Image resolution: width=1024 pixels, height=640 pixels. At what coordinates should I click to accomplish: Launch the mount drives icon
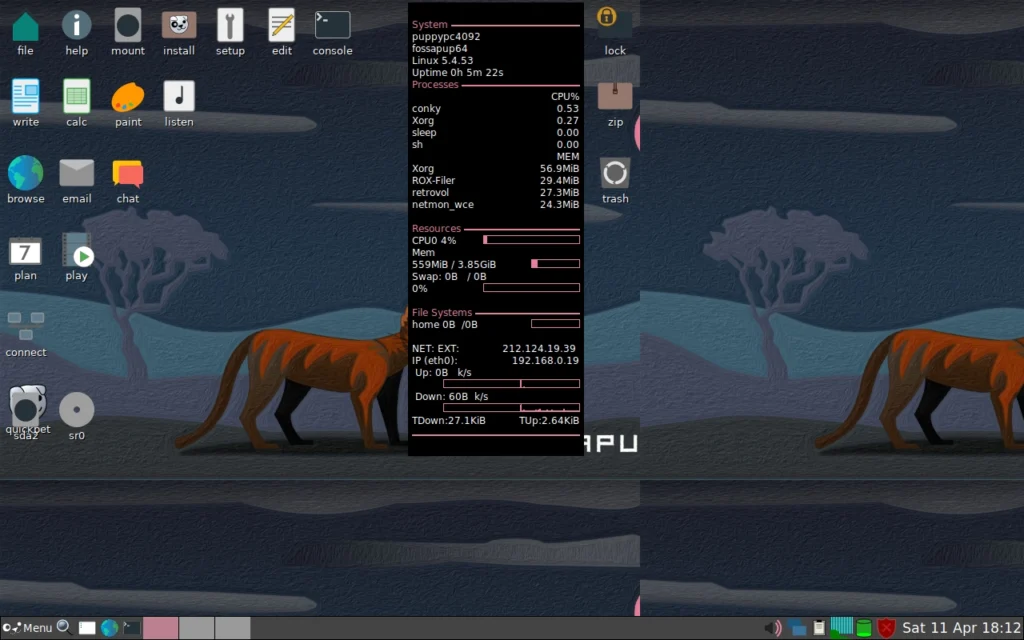[127, 33]
